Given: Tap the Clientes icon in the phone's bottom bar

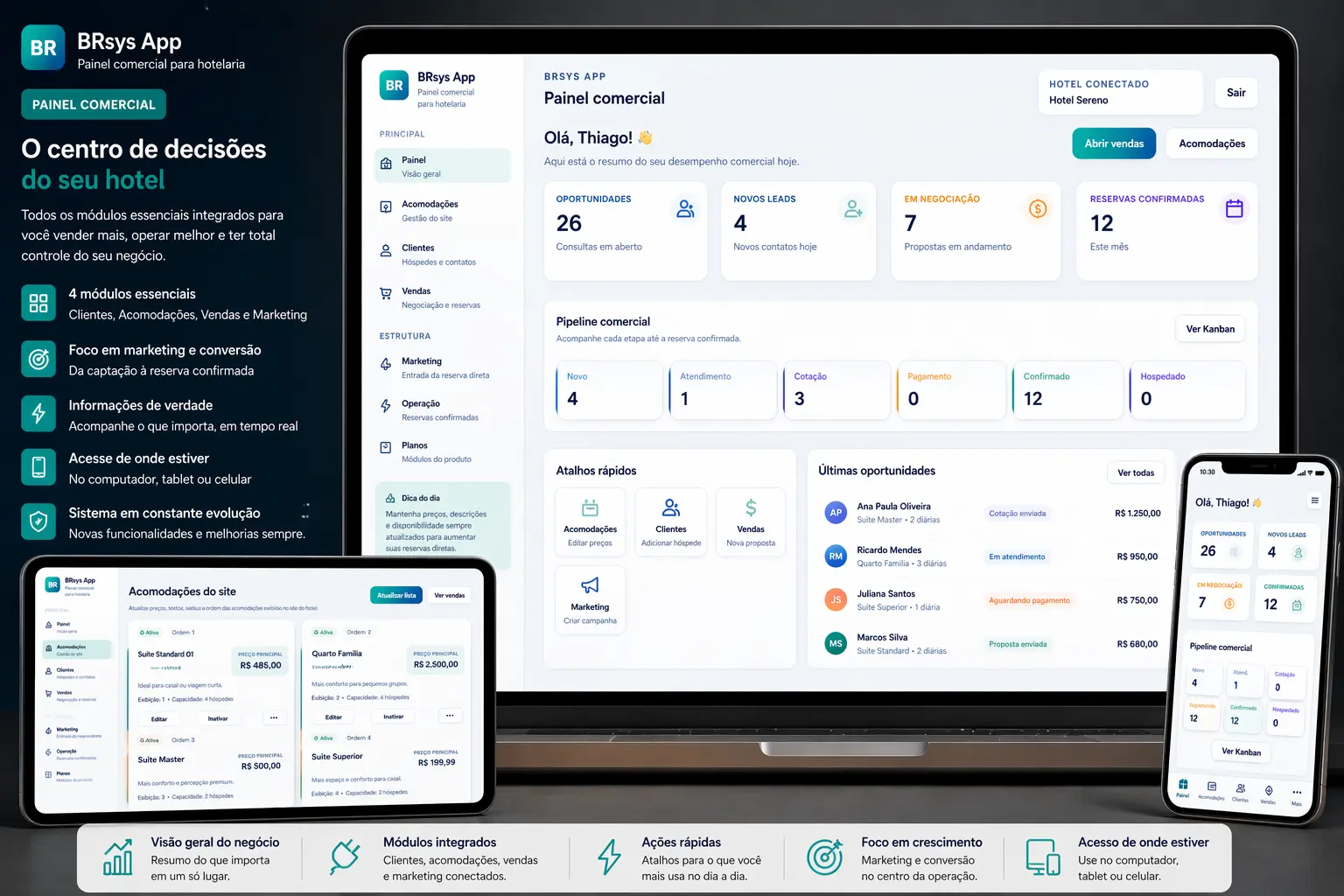Looking at the screenshot, I should coord(1240,791).
